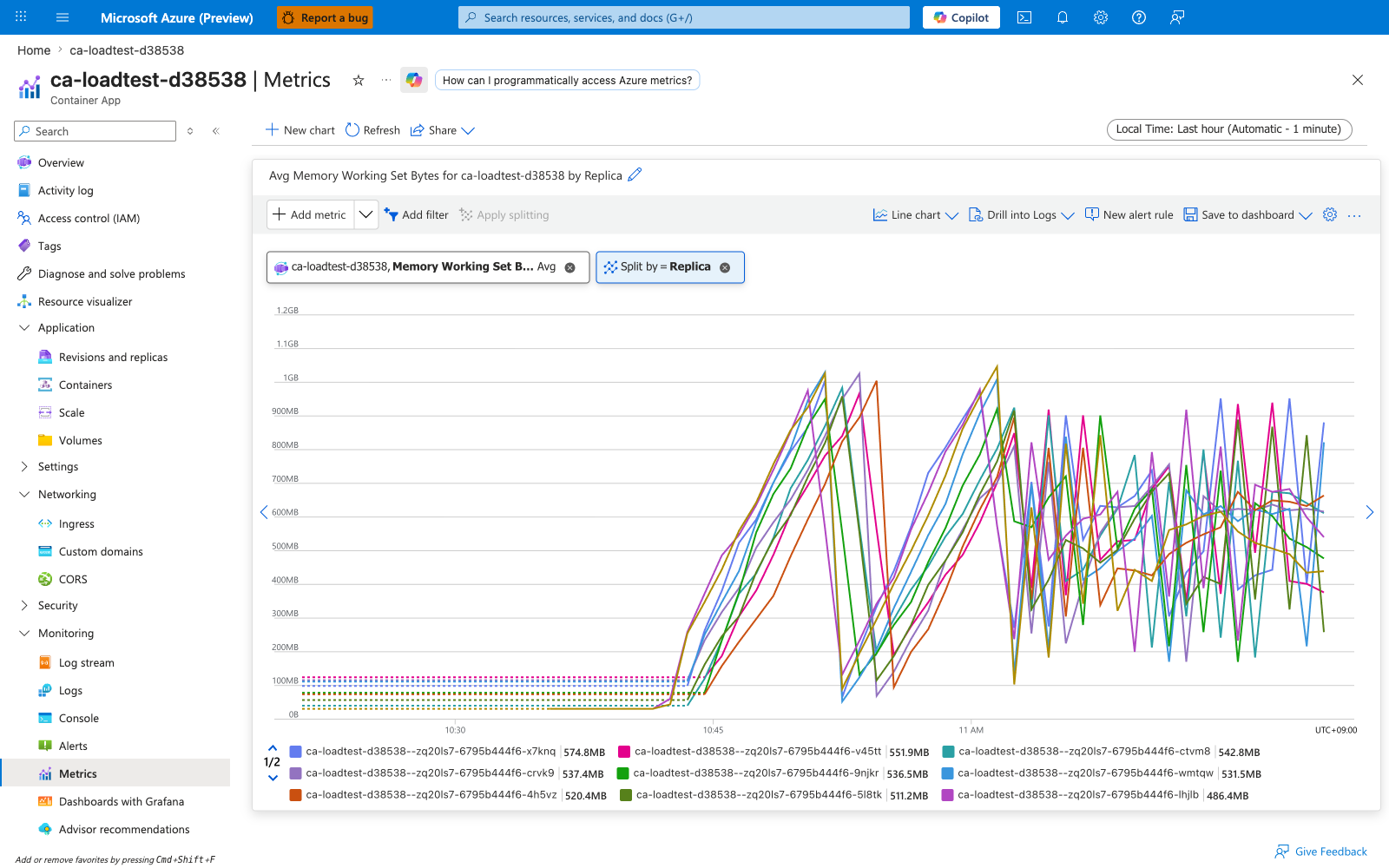The height and width of the screenshot is (868, 1389).
Task: Open Access control (IAM)
Action: pos(89,219)
